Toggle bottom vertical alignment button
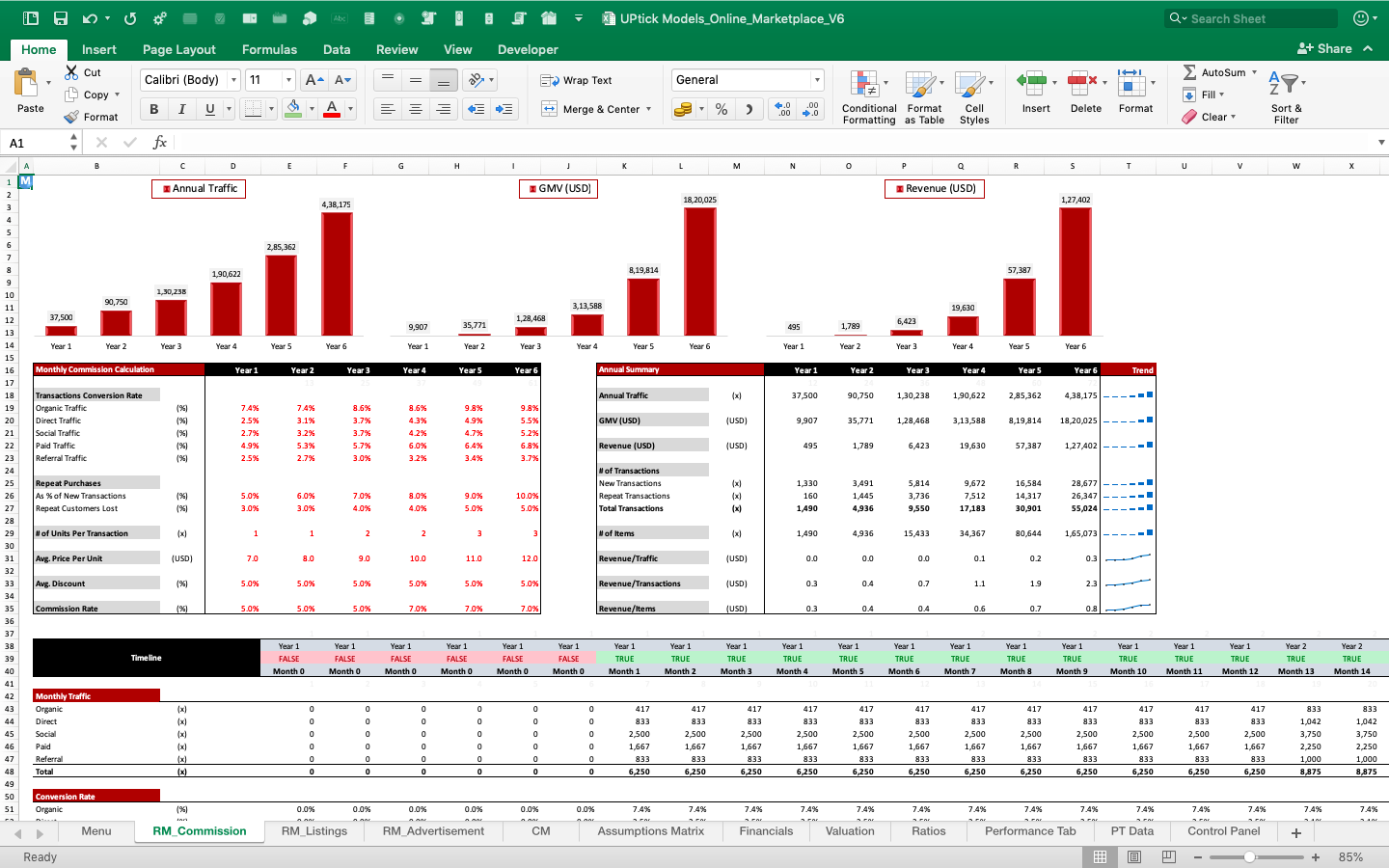Image resolution: width=1389 pixels, height=868 pixels. (443, 80)
